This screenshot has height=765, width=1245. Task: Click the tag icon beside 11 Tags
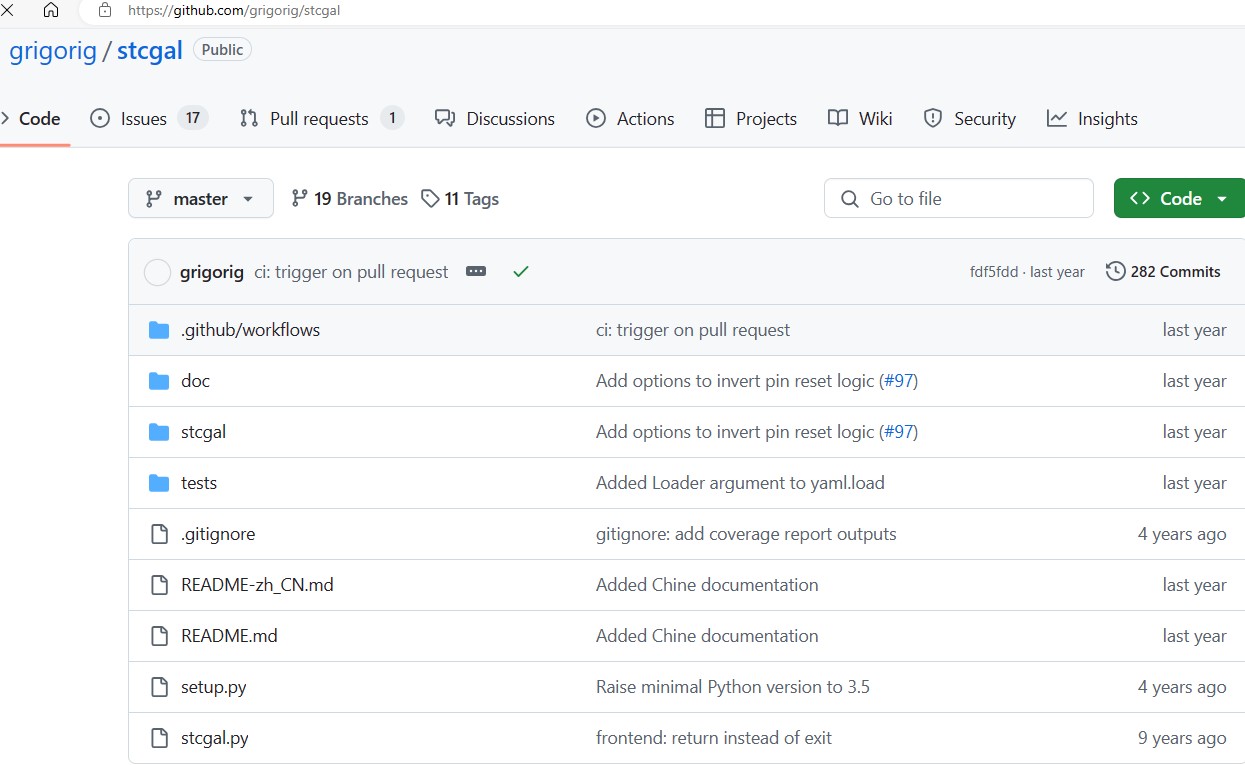(x=430, y=198)
